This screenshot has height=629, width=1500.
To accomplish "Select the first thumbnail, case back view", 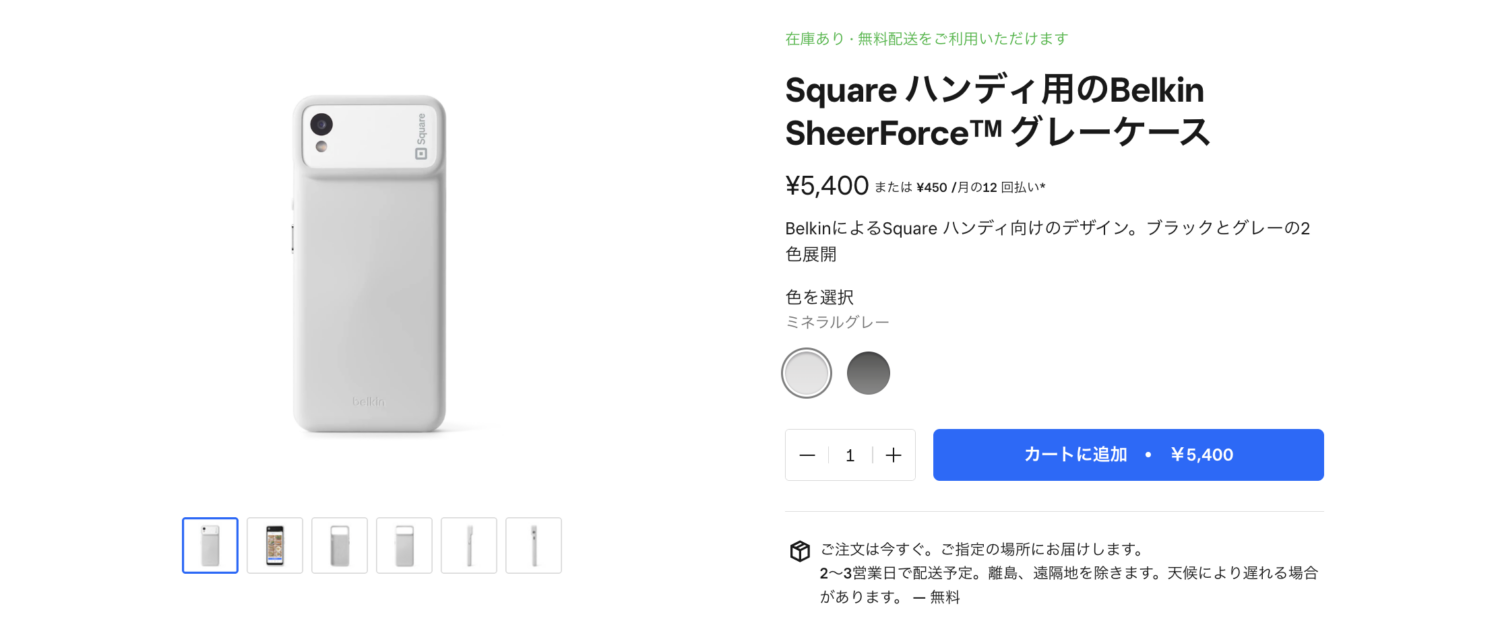I will [x=210, y=545].
